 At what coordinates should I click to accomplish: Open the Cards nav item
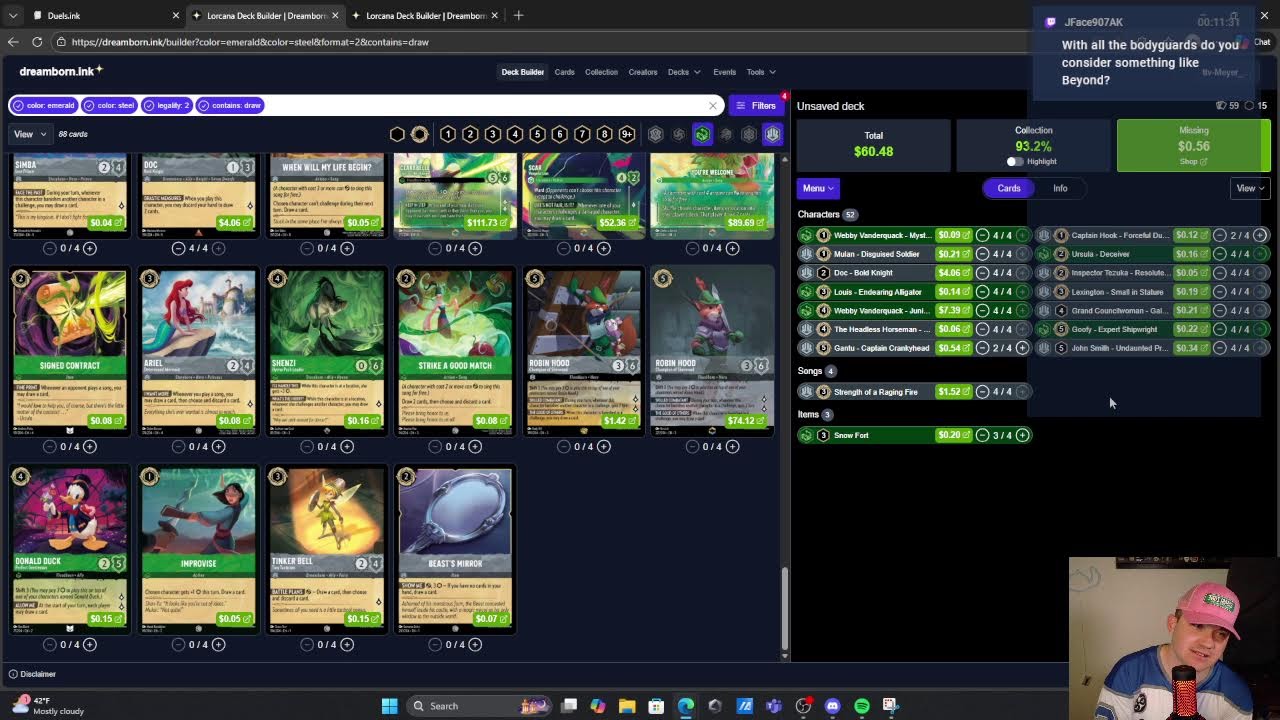pyautogui.click(x=564, y=72)
